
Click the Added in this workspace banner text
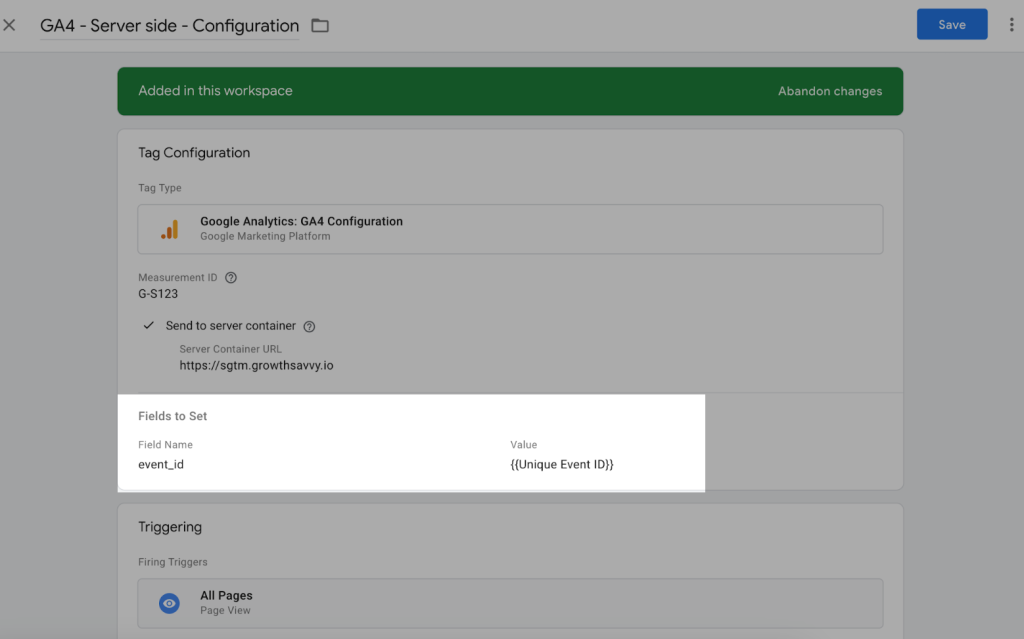coord(216,91)
